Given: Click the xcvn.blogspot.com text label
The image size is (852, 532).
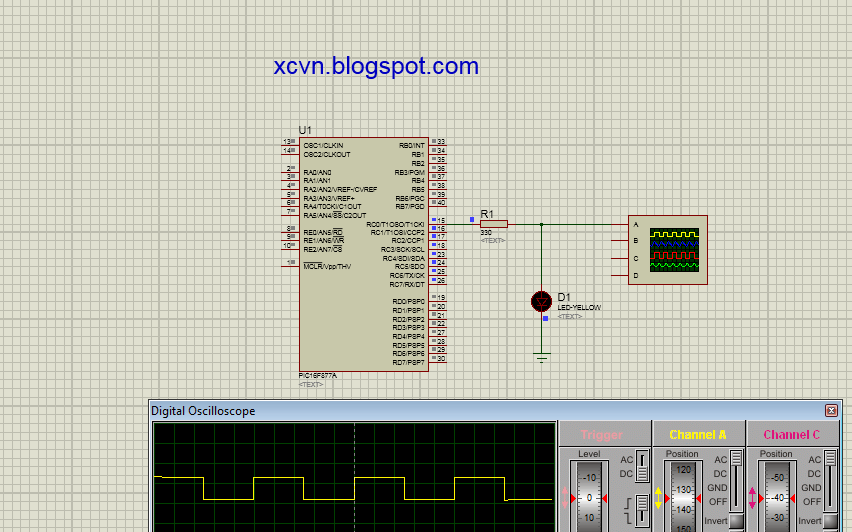Looking at the screenshot, I should click(x=376, y=66).
